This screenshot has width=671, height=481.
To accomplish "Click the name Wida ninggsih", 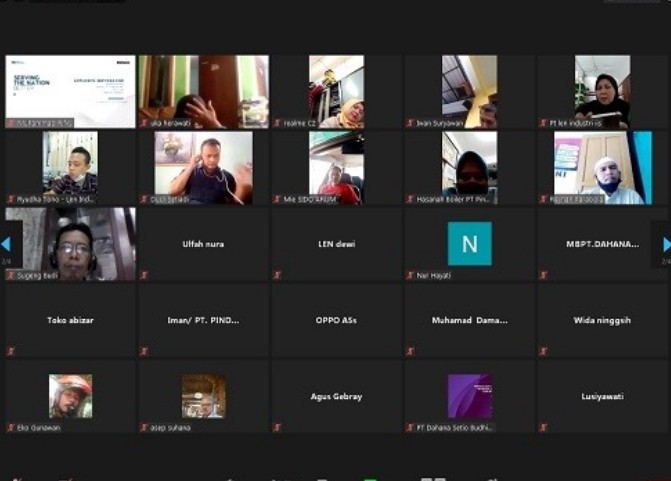I will 602,320.
